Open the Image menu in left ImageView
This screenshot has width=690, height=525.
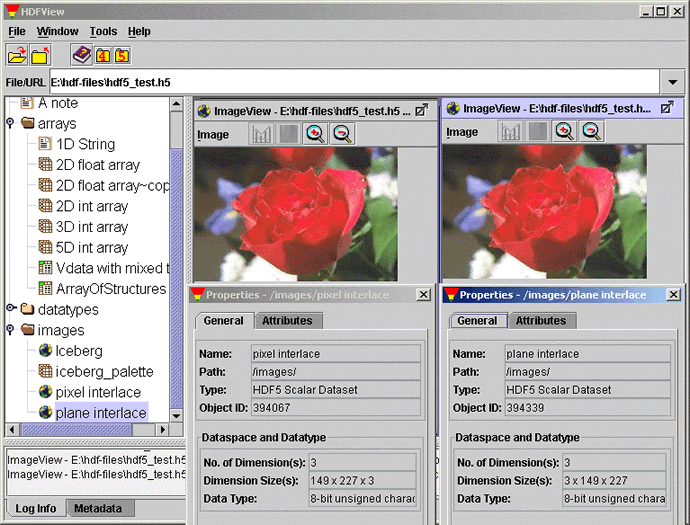point(213,134)
